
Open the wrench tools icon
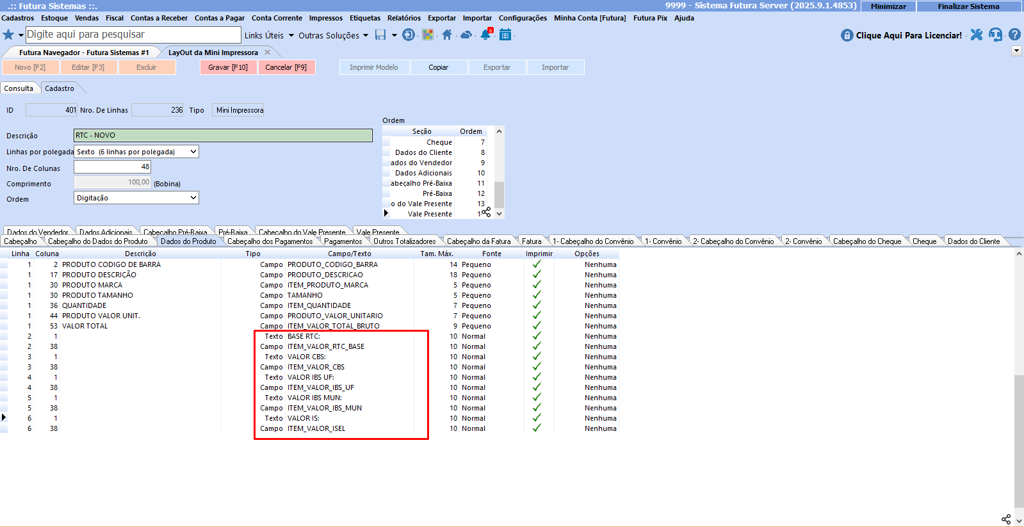[x=976, y=35]
